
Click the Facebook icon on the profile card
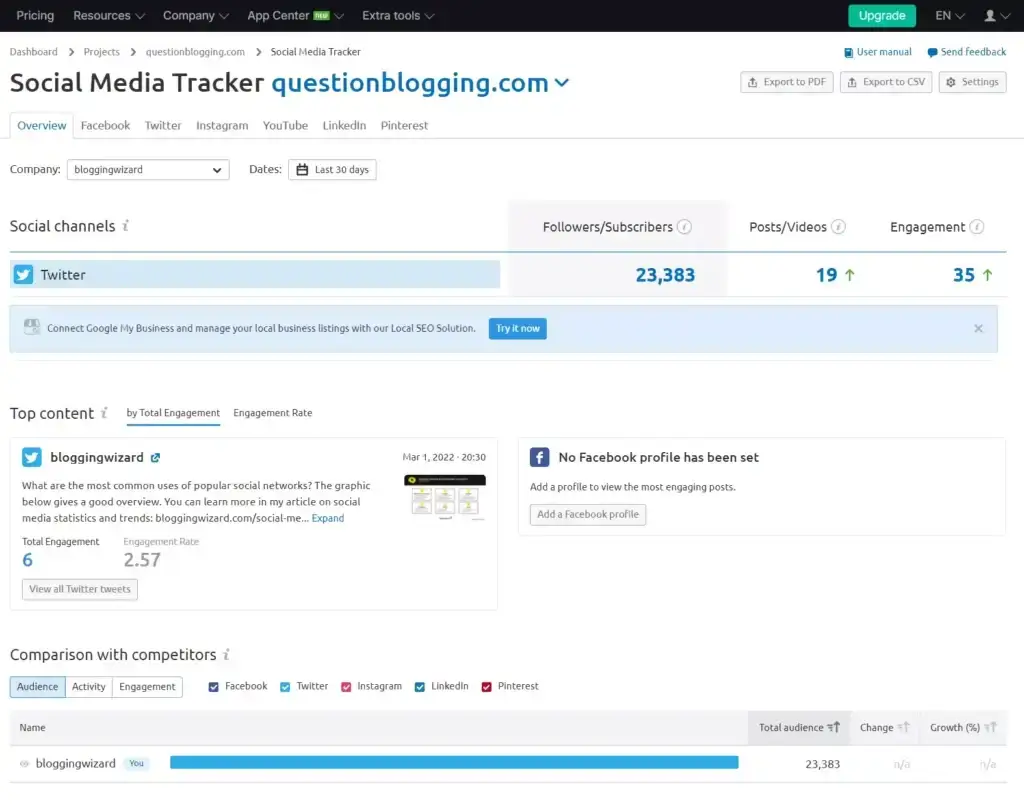pyautogui.click(x=539, y=457)
